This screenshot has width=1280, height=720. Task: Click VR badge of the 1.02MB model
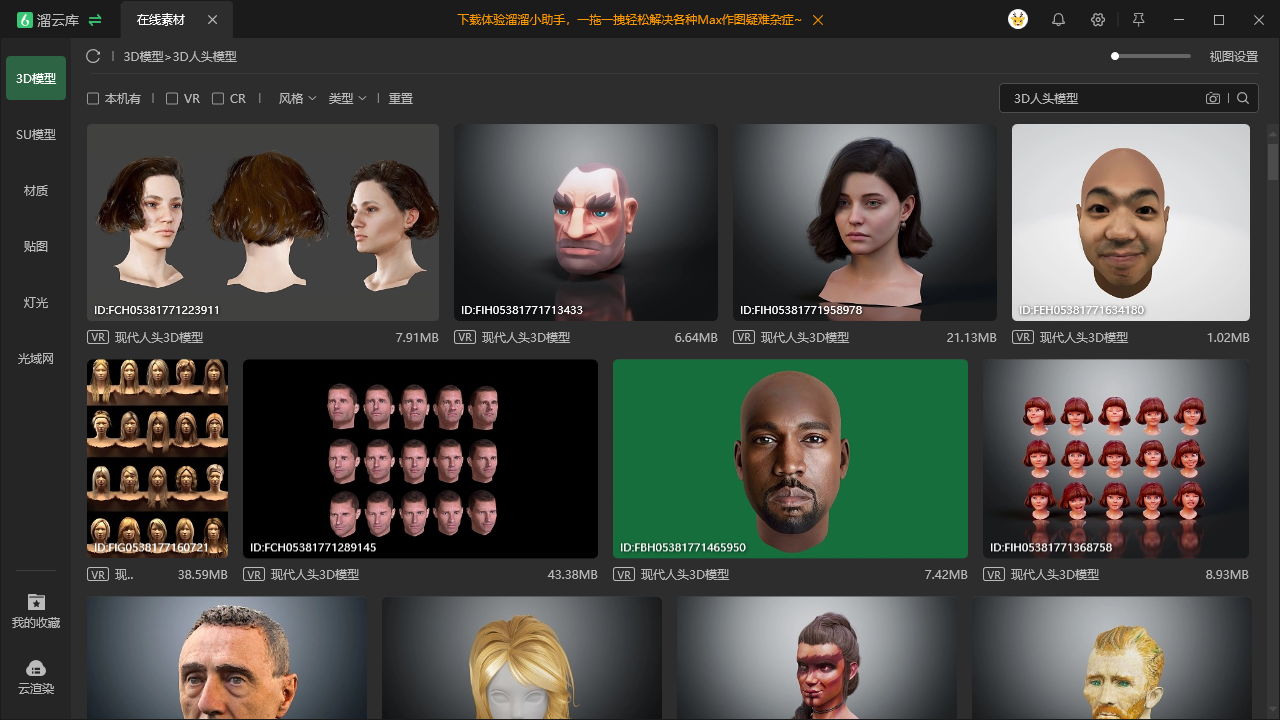click(1023, 337)
